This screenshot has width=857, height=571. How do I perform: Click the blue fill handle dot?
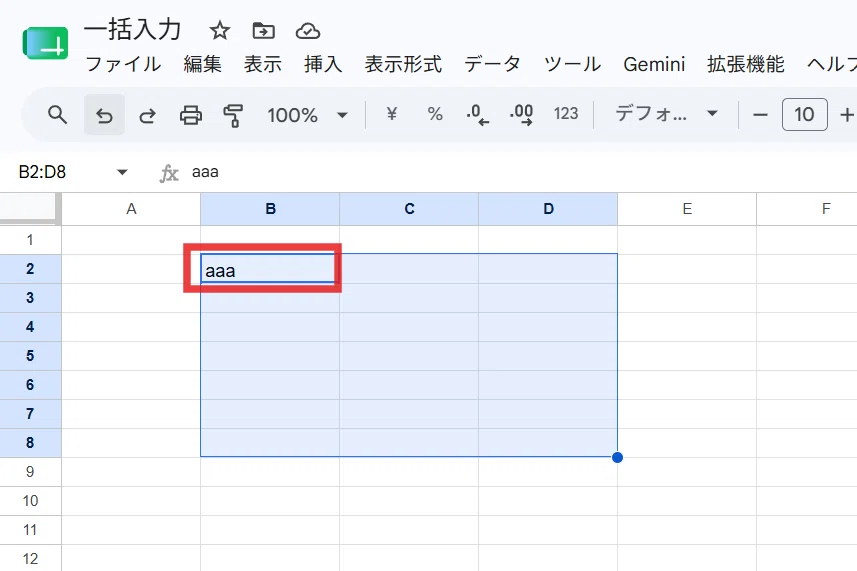click(618, 457)
